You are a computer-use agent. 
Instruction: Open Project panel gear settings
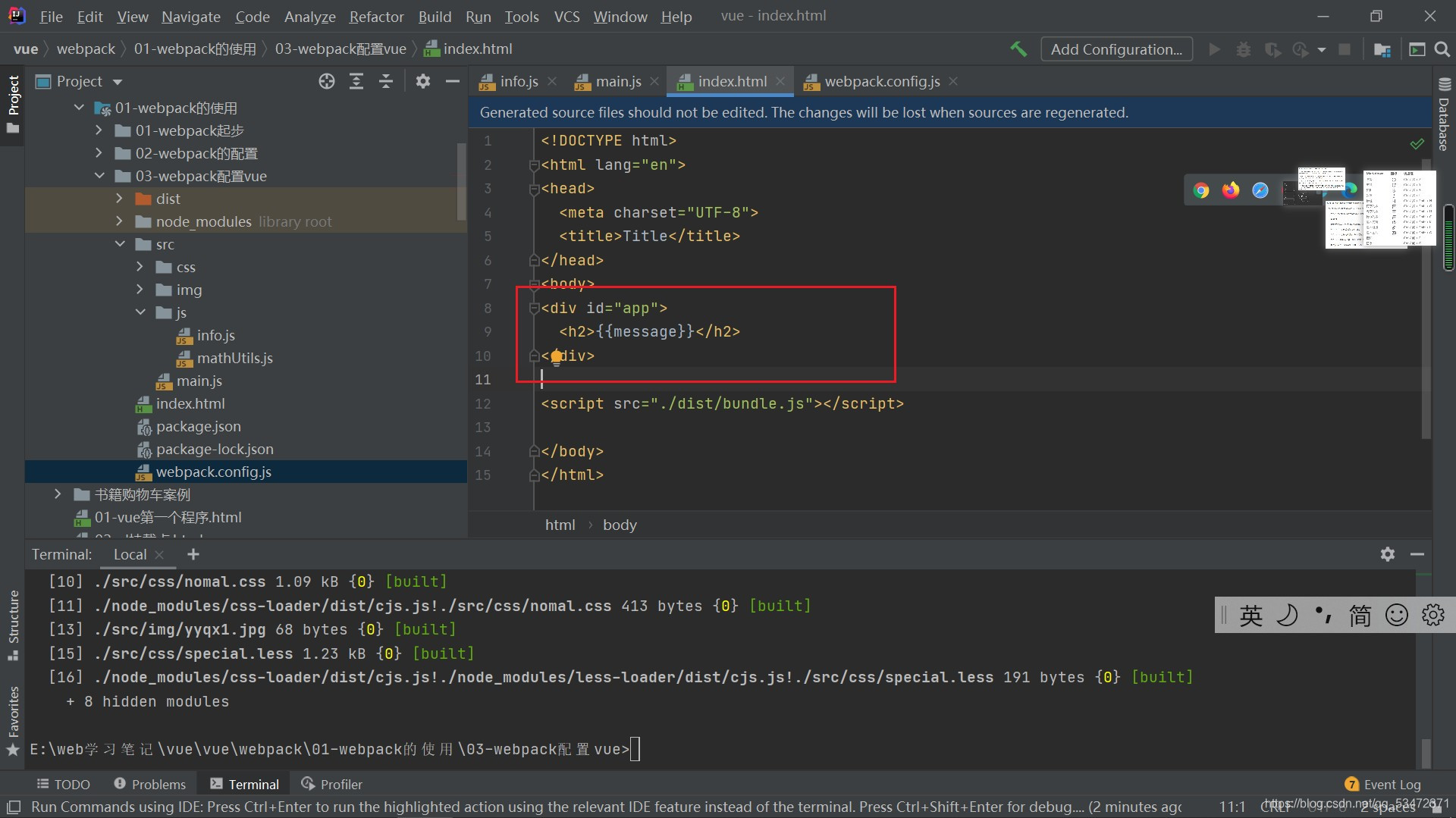[423, 81]
